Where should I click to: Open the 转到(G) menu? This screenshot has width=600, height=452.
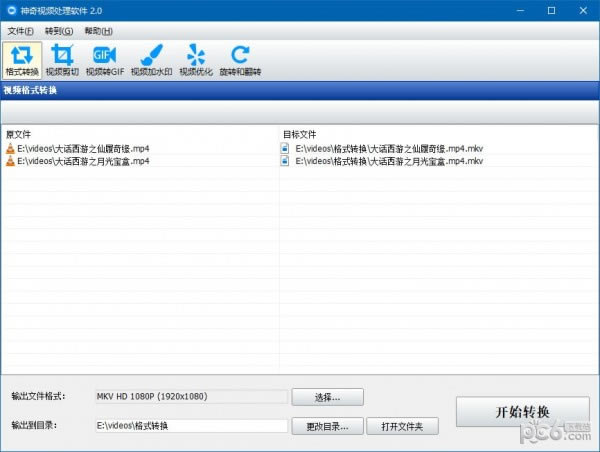click(59, 31)
